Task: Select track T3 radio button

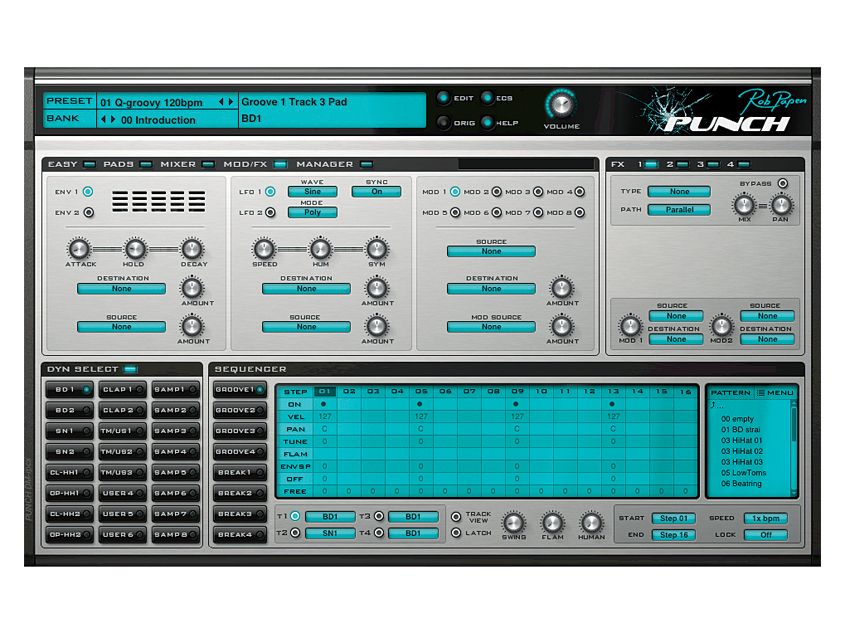Action: 379,517
